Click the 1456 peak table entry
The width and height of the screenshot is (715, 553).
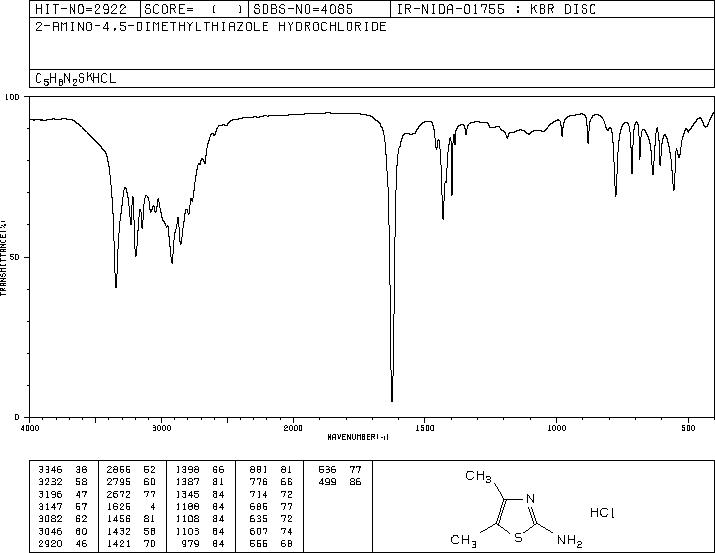click(131, 519)
